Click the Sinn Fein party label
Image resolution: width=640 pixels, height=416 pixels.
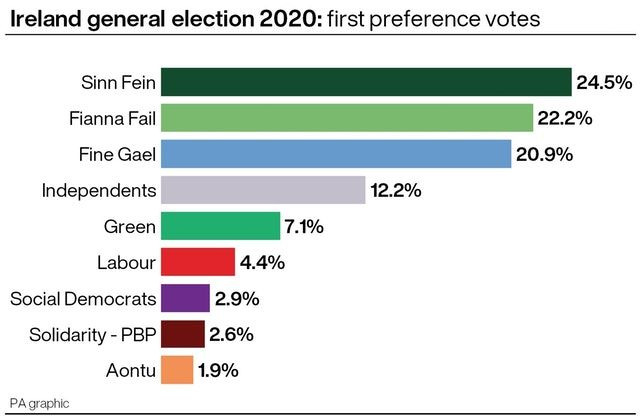tap(118, 83)
